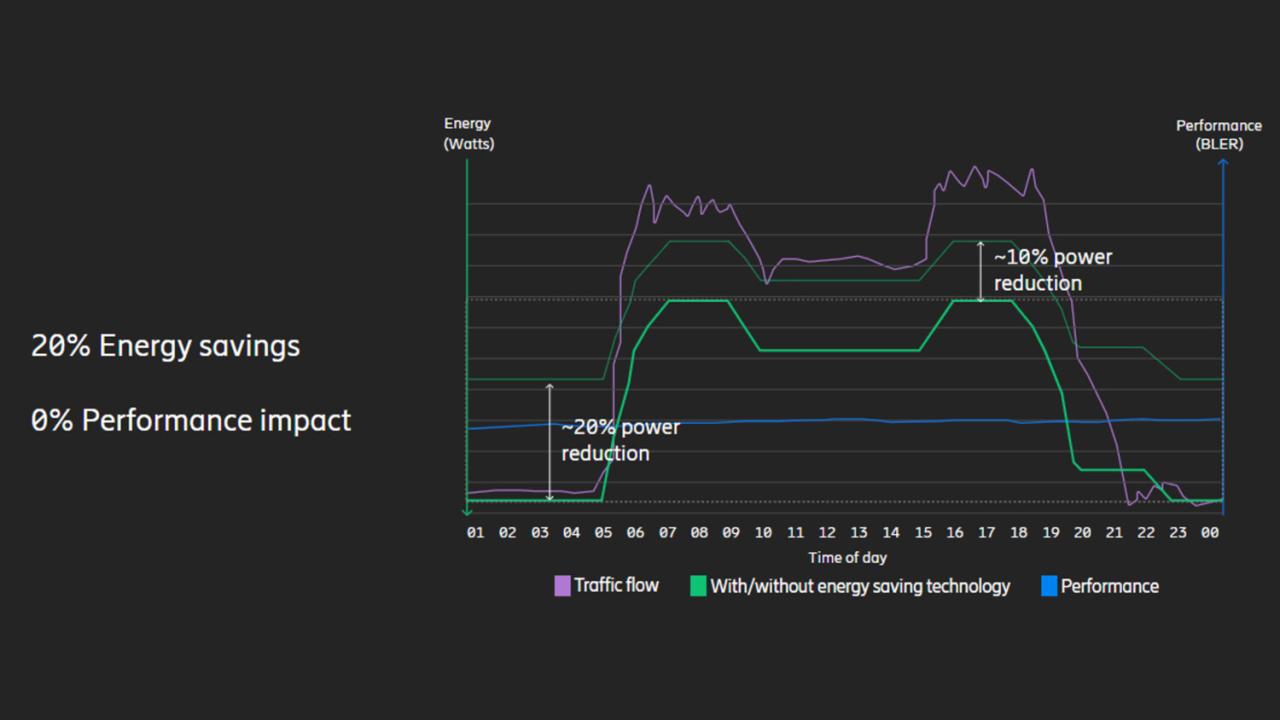Click the ~10% power reduction annotation
The image size is (1280, 720).
pos(1053,270)
